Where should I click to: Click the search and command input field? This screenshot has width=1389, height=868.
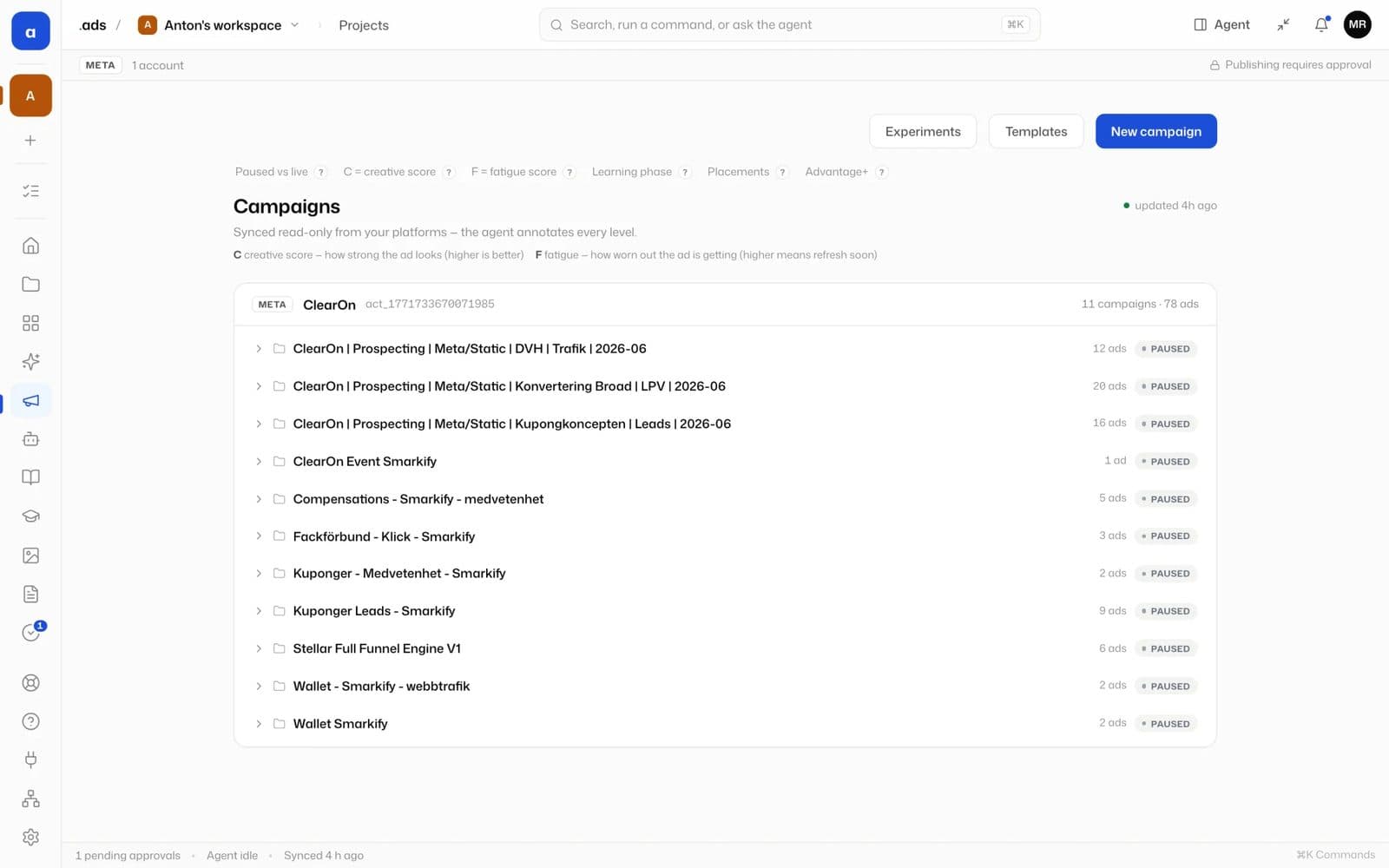coord(789,25)
